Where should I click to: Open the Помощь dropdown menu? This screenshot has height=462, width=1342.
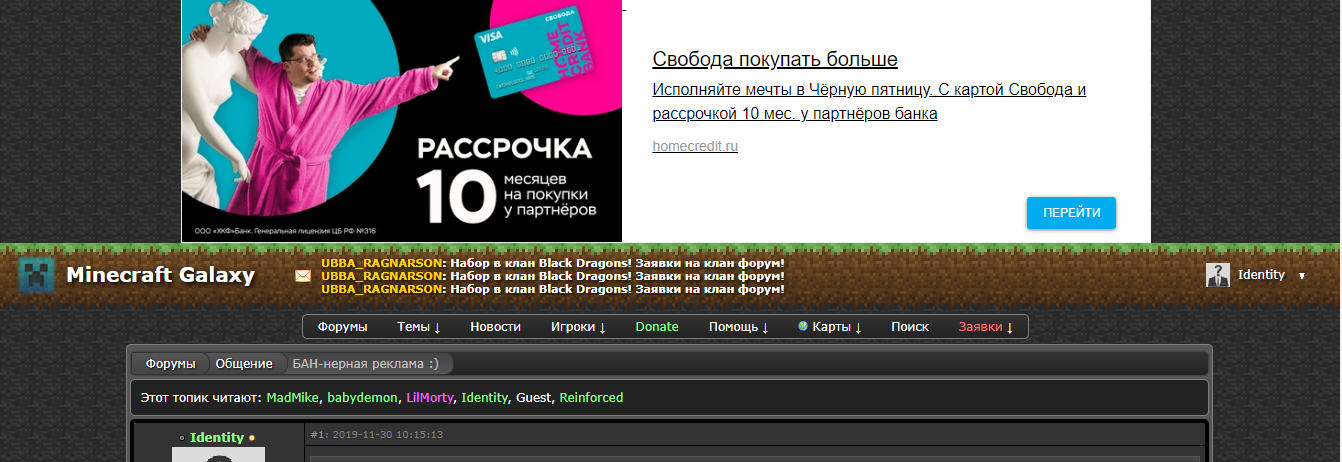[x=739, y=327]
